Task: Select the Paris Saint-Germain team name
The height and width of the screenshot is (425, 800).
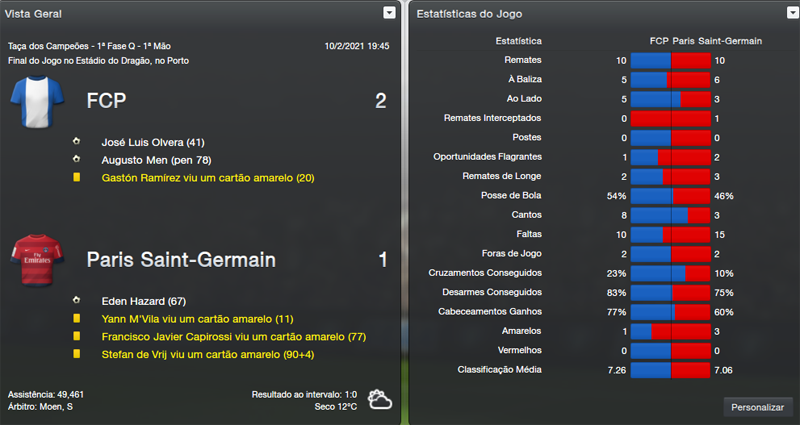Action: point(181,260)
